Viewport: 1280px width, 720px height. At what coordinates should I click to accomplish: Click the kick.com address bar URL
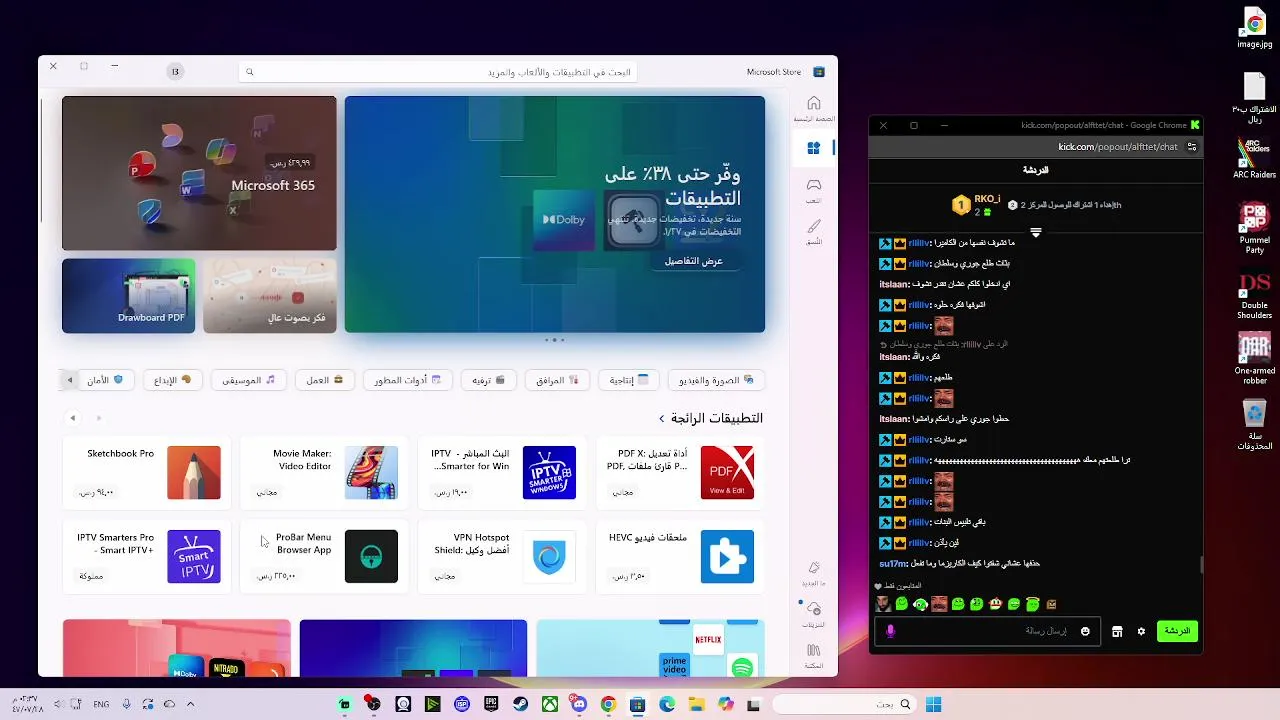1118,146
